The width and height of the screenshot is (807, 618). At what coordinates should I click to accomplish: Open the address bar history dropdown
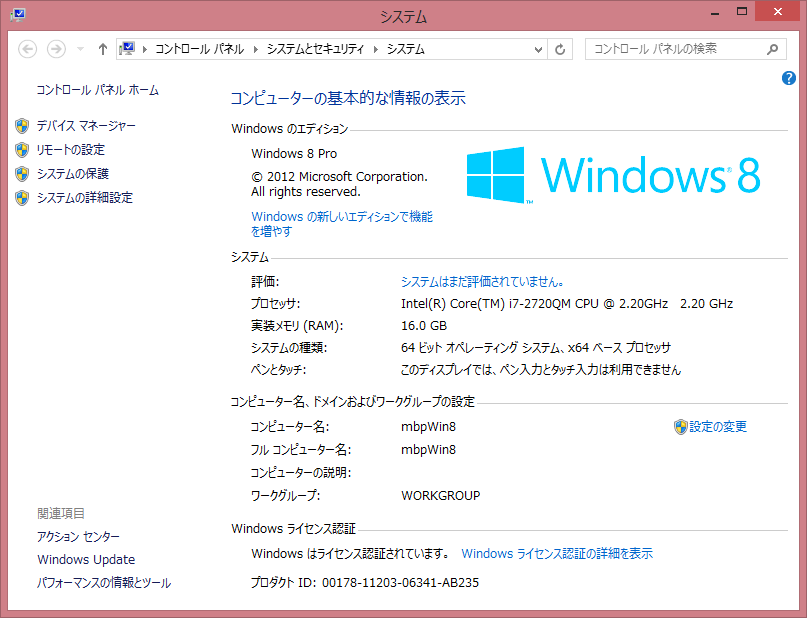(538, 49)
